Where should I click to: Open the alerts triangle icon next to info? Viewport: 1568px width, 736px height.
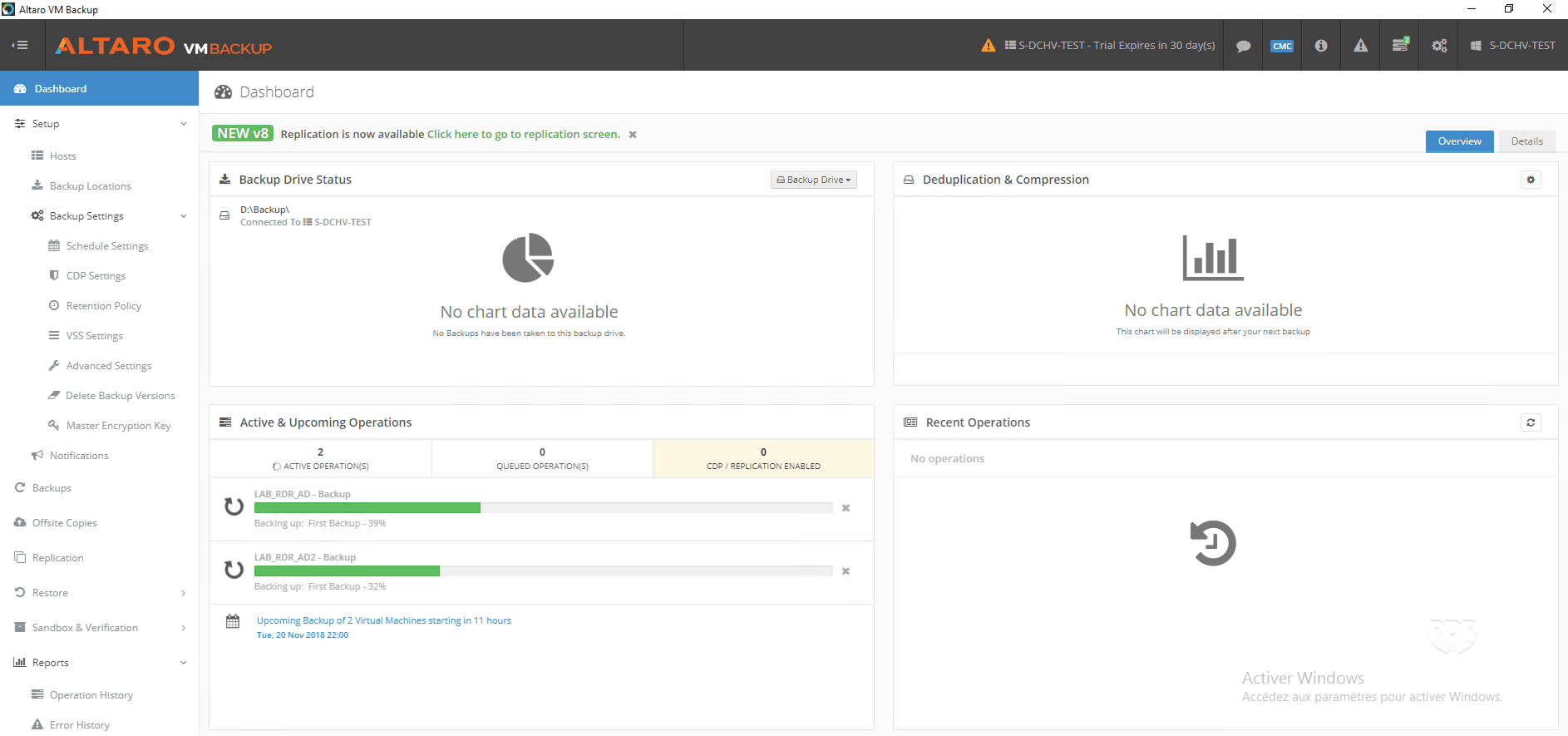[1360, 46]
